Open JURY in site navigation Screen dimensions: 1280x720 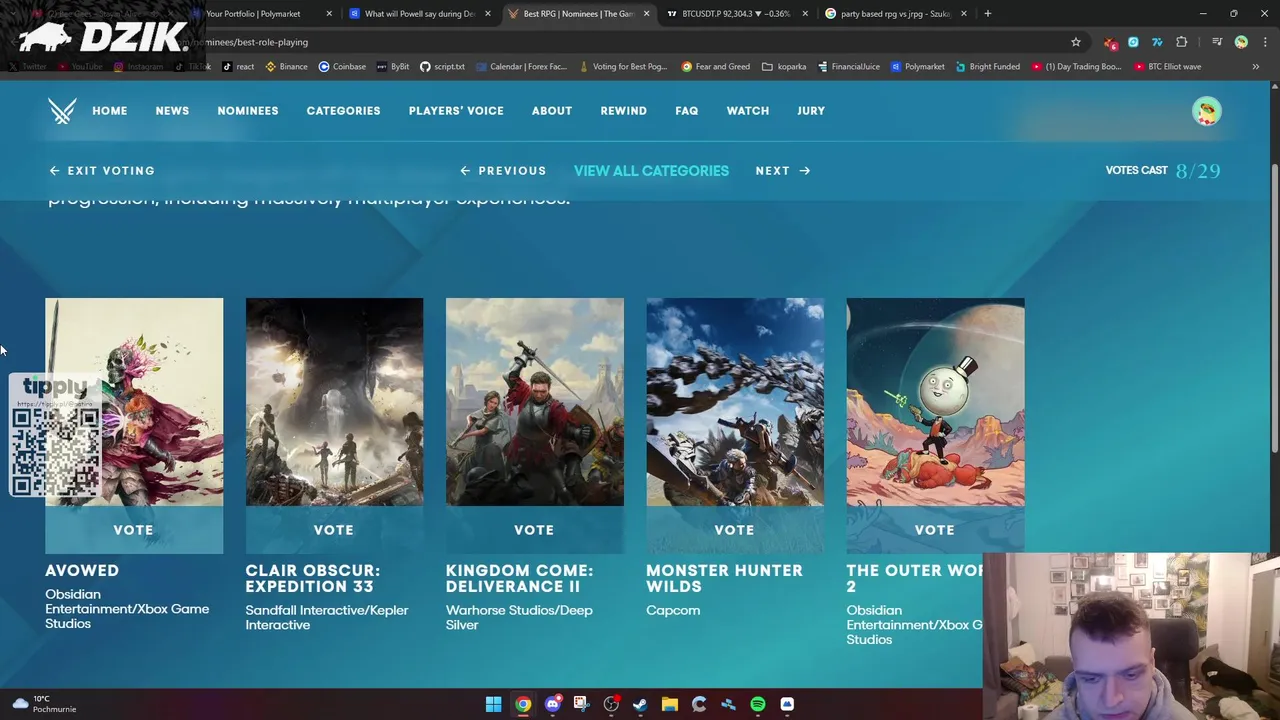pyautogui.click(x=811, y=111)
